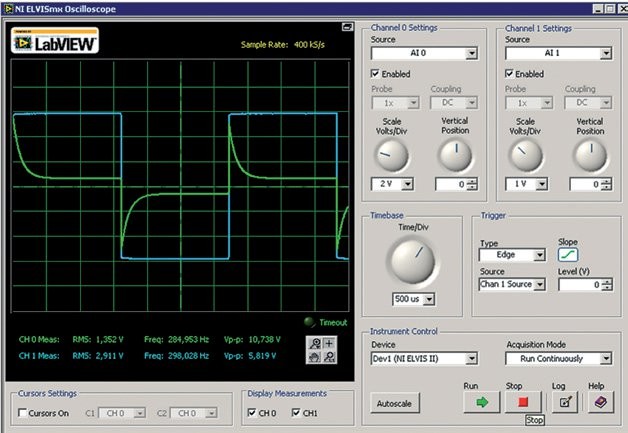The image size is (628, 433).
Task: Toggle the trigger Slope rising-edge button
Action: pos(568,254)
